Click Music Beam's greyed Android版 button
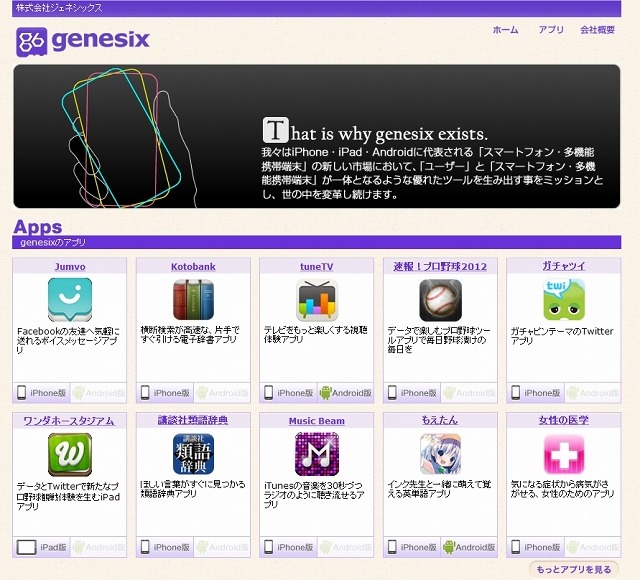Screen dimensions: 640x580 (x=345, y=547)
